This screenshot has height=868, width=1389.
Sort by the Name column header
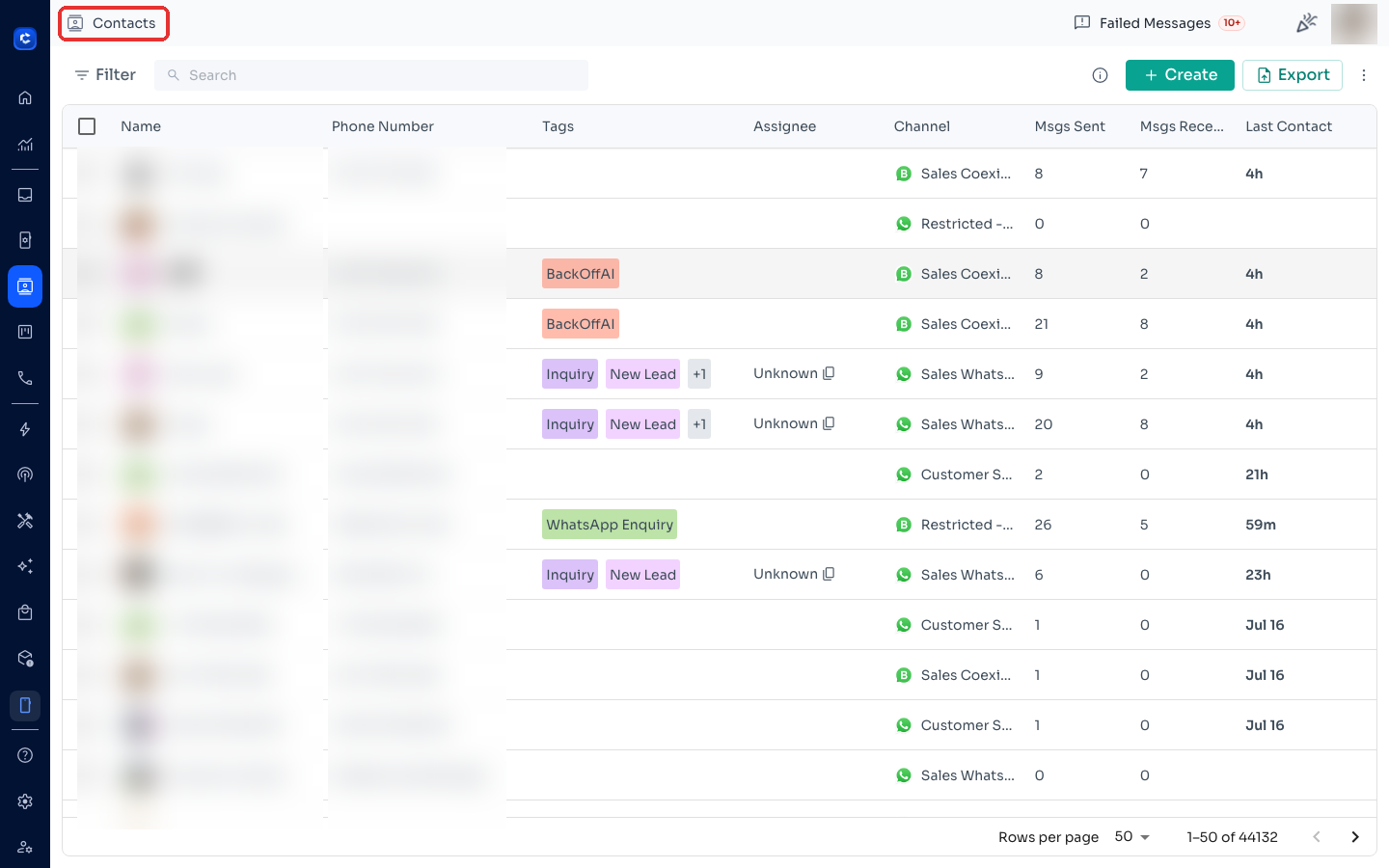pos(141,126)
